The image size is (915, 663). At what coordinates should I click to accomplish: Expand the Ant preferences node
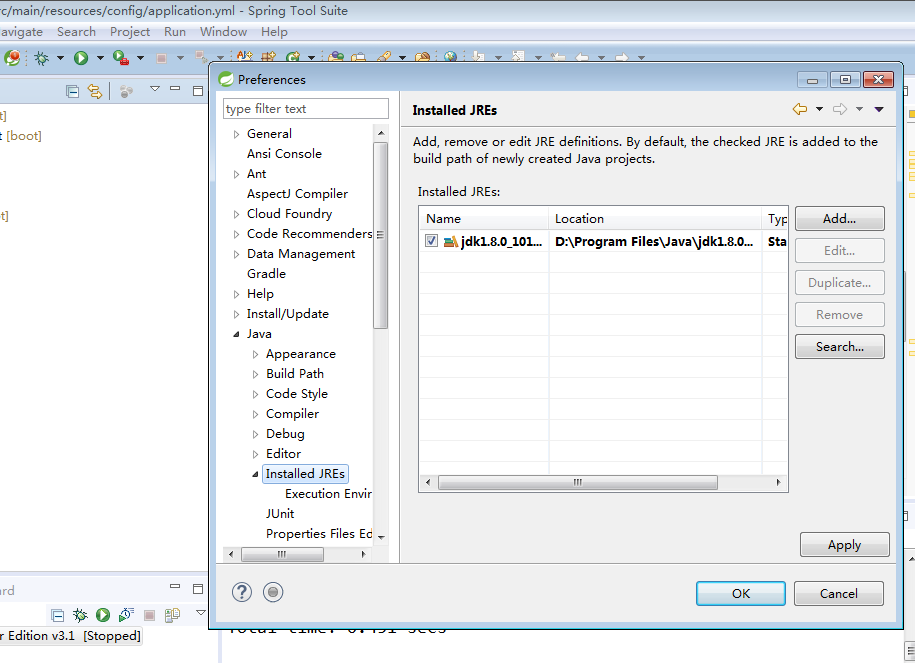[236, 174]
